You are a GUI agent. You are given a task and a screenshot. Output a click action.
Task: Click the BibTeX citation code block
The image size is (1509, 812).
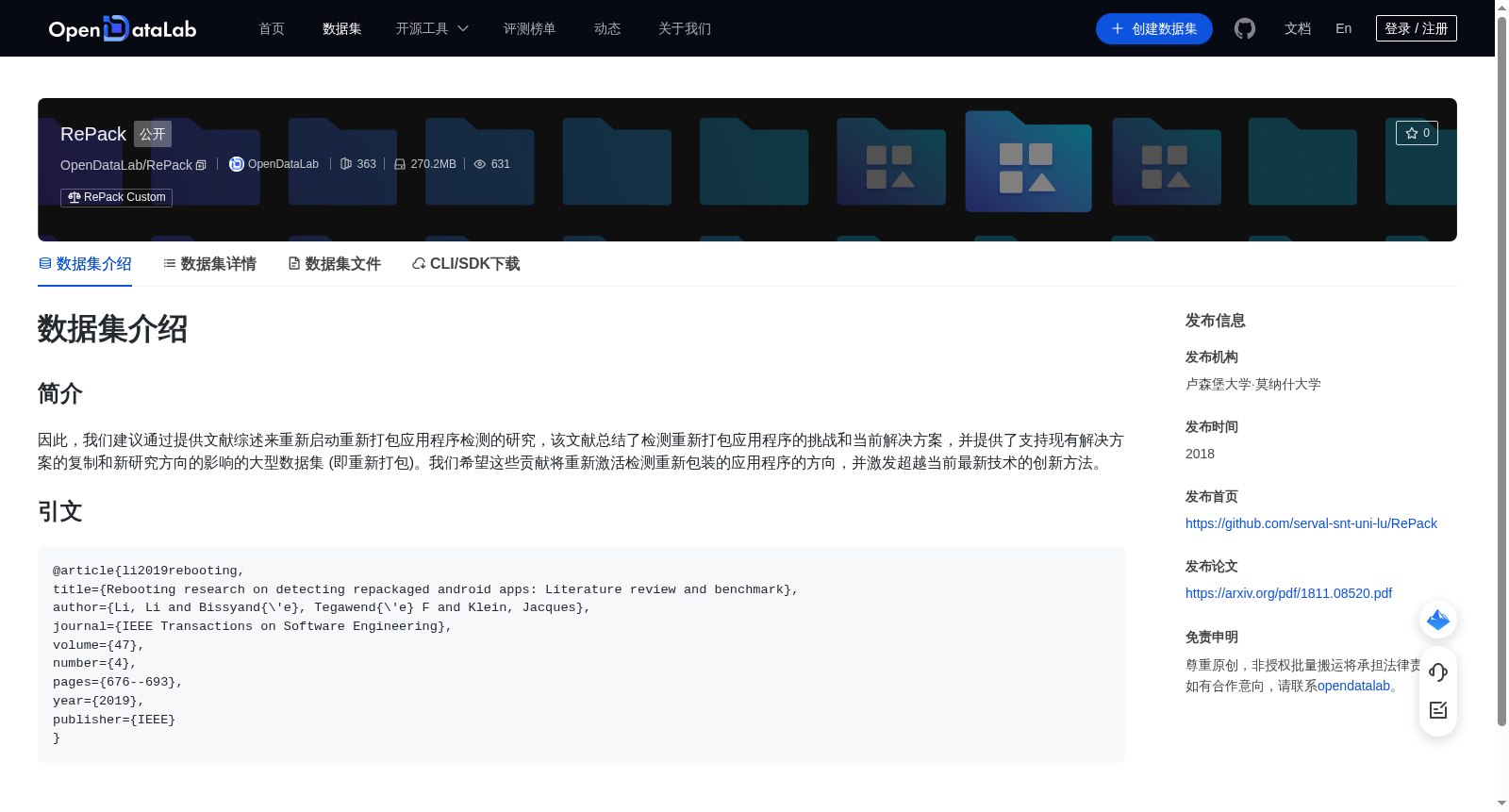point(581,655)
